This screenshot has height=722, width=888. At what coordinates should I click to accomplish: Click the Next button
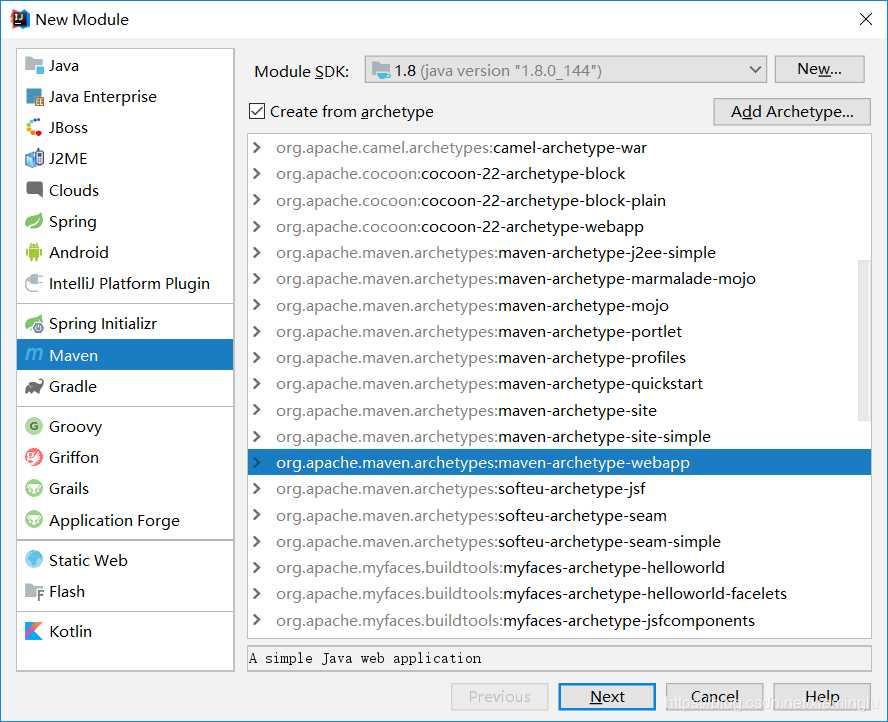click(x=607, y=697)
